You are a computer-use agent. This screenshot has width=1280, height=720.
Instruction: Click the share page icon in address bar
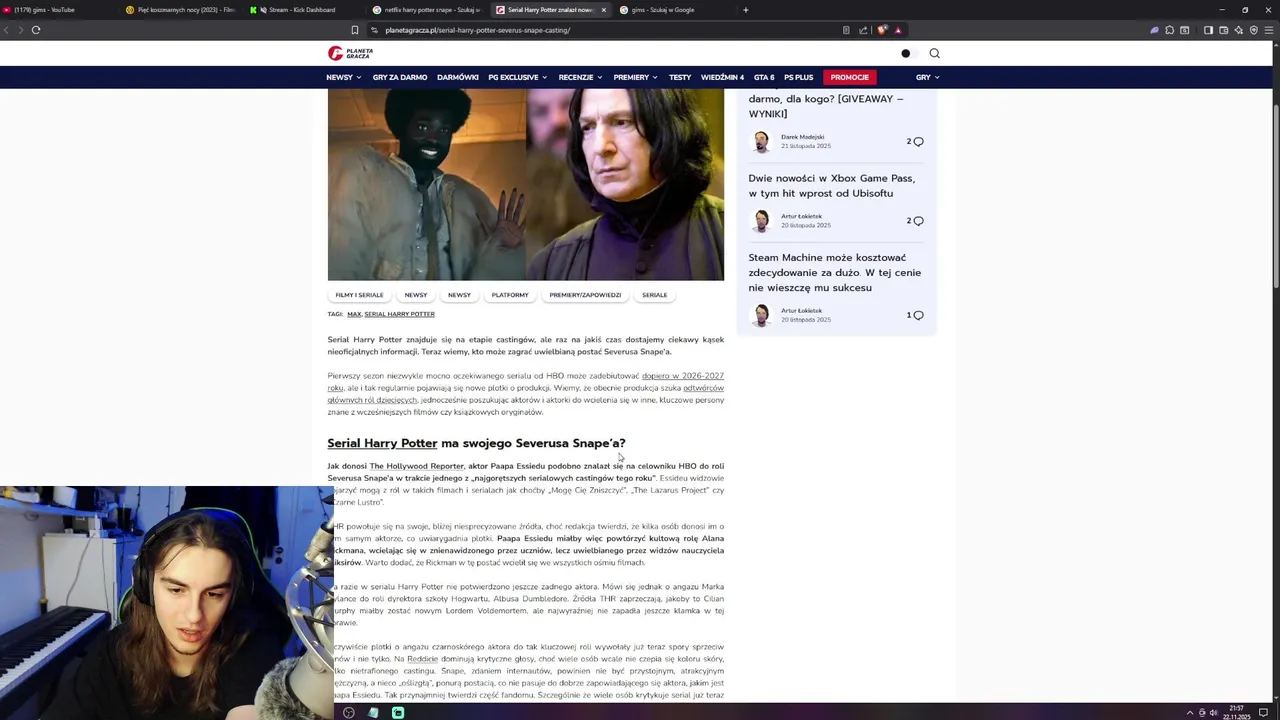pyautogui.click(x=863, y=30)
